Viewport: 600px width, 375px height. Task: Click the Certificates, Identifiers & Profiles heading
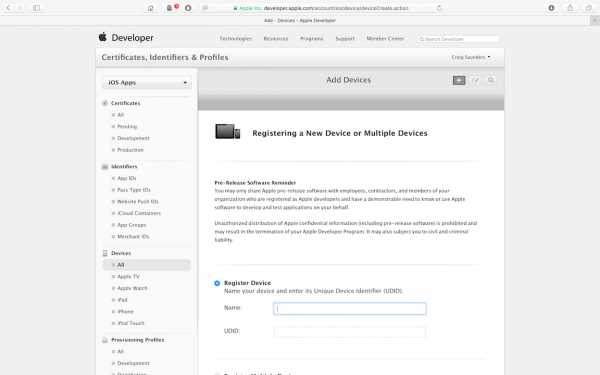pos(165,57)
